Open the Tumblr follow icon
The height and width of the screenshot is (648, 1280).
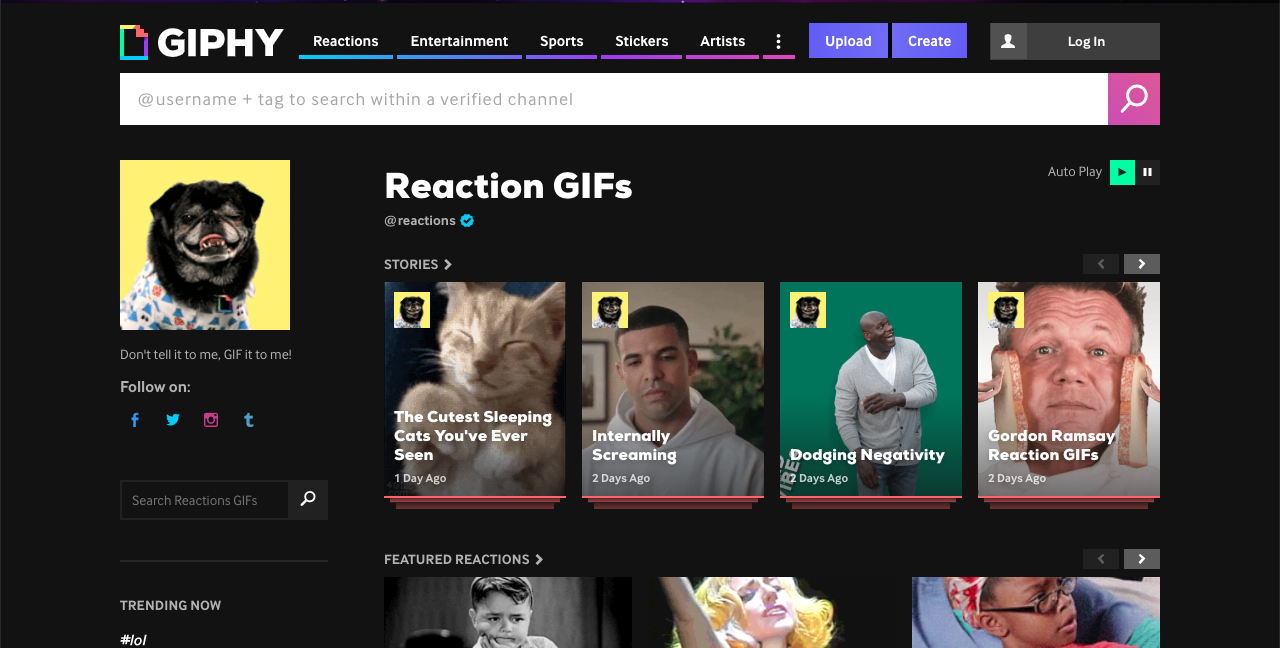[x=249, y=420]
